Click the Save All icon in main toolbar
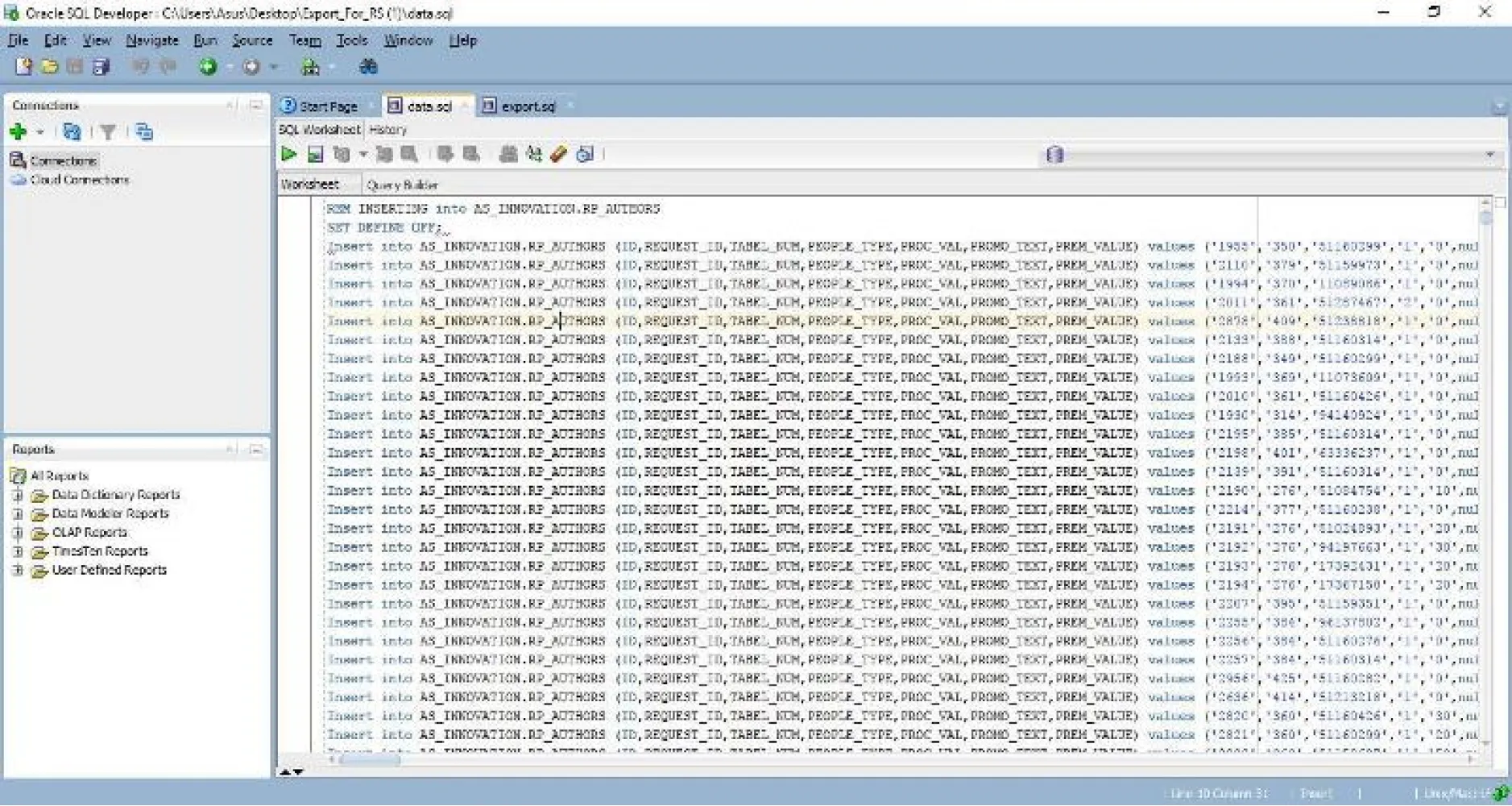Viewport: 1512px width, 806px height. tap(101, 67)
